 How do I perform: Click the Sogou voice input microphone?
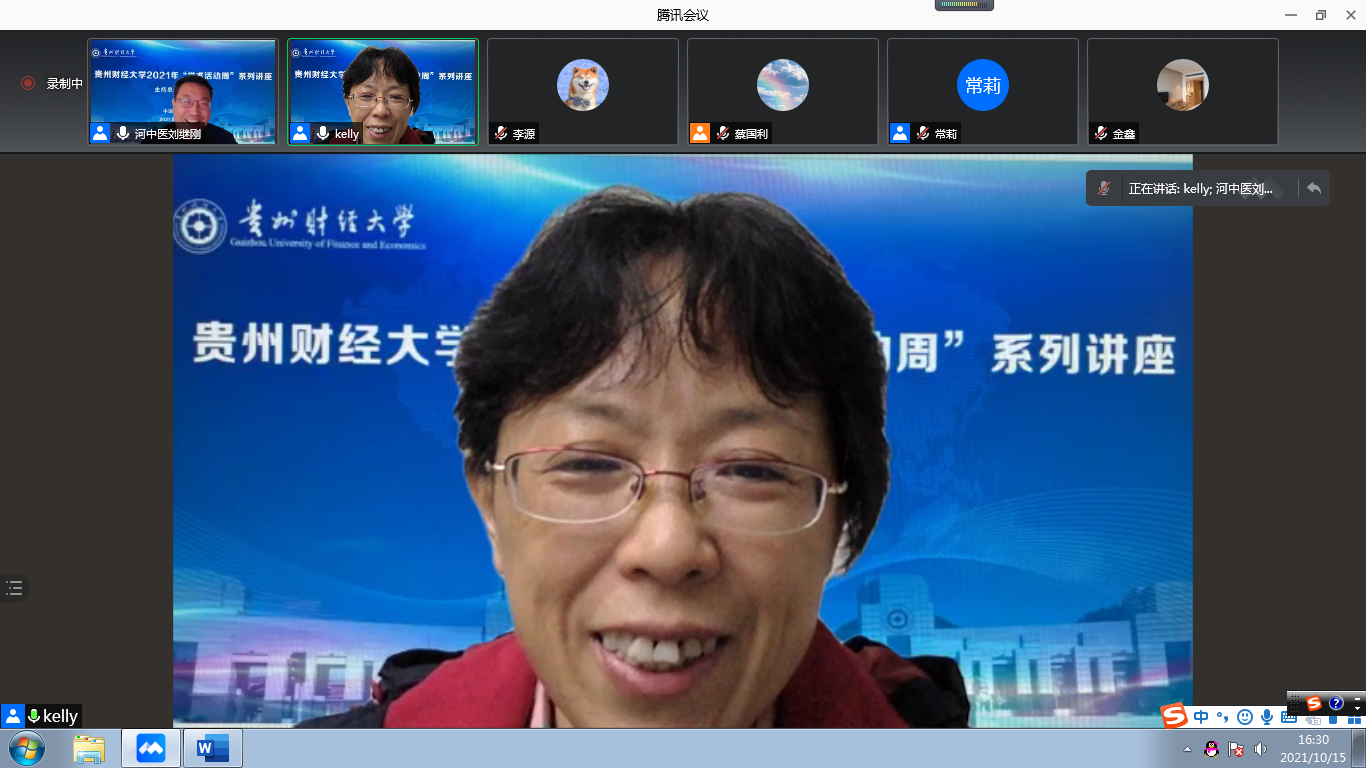(1267, 717)
